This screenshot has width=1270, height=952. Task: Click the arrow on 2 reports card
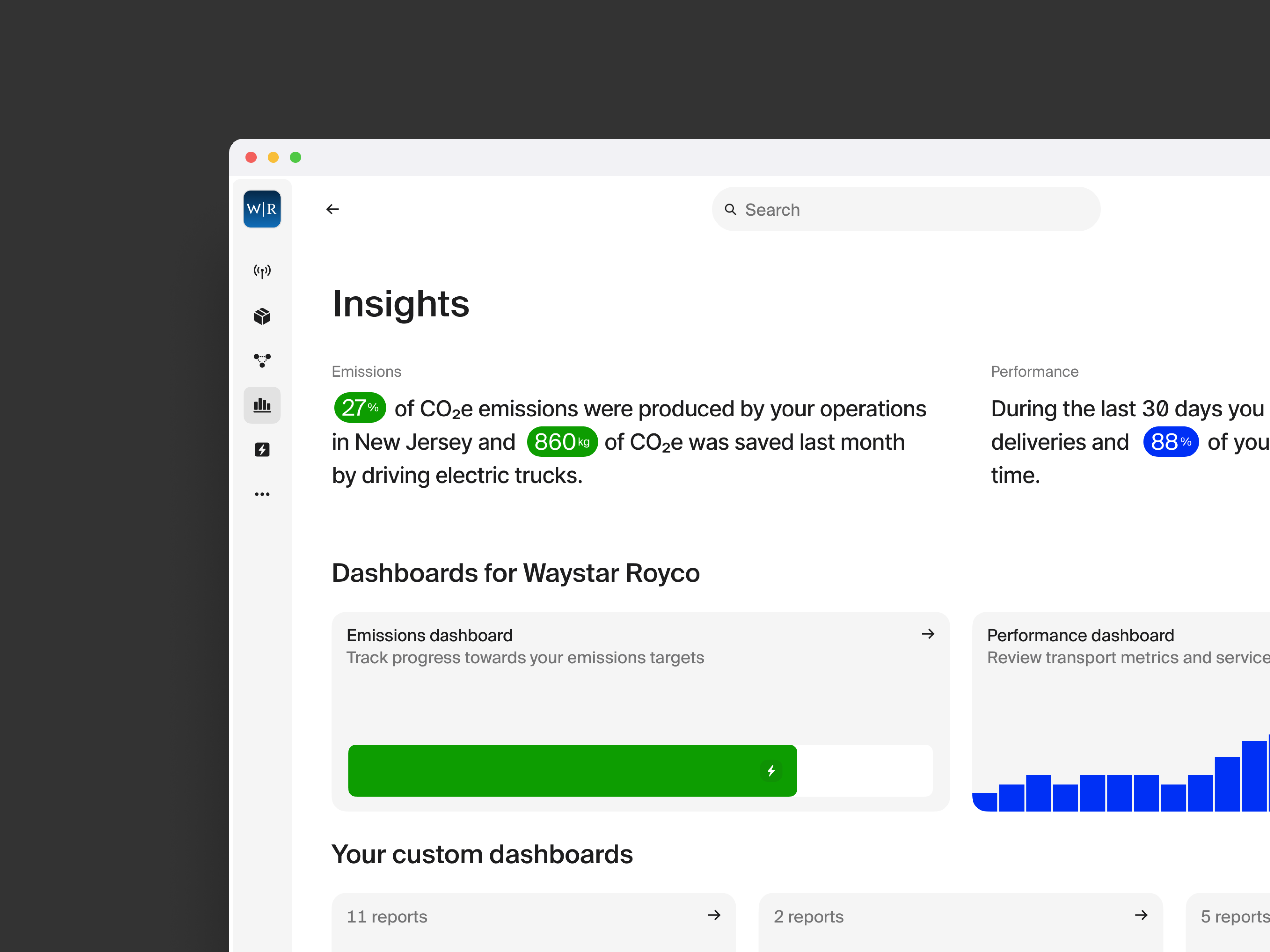click(x=1141, y=915)
